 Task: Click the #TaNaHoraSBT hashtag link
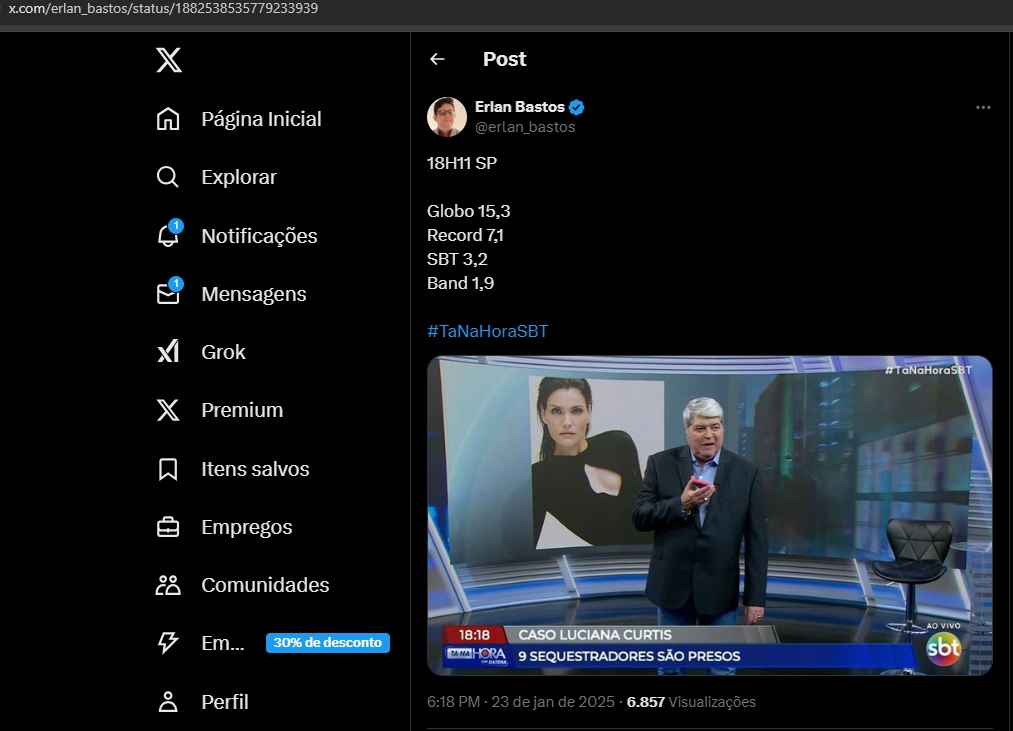pyautogui.click(x=487, y=331)
